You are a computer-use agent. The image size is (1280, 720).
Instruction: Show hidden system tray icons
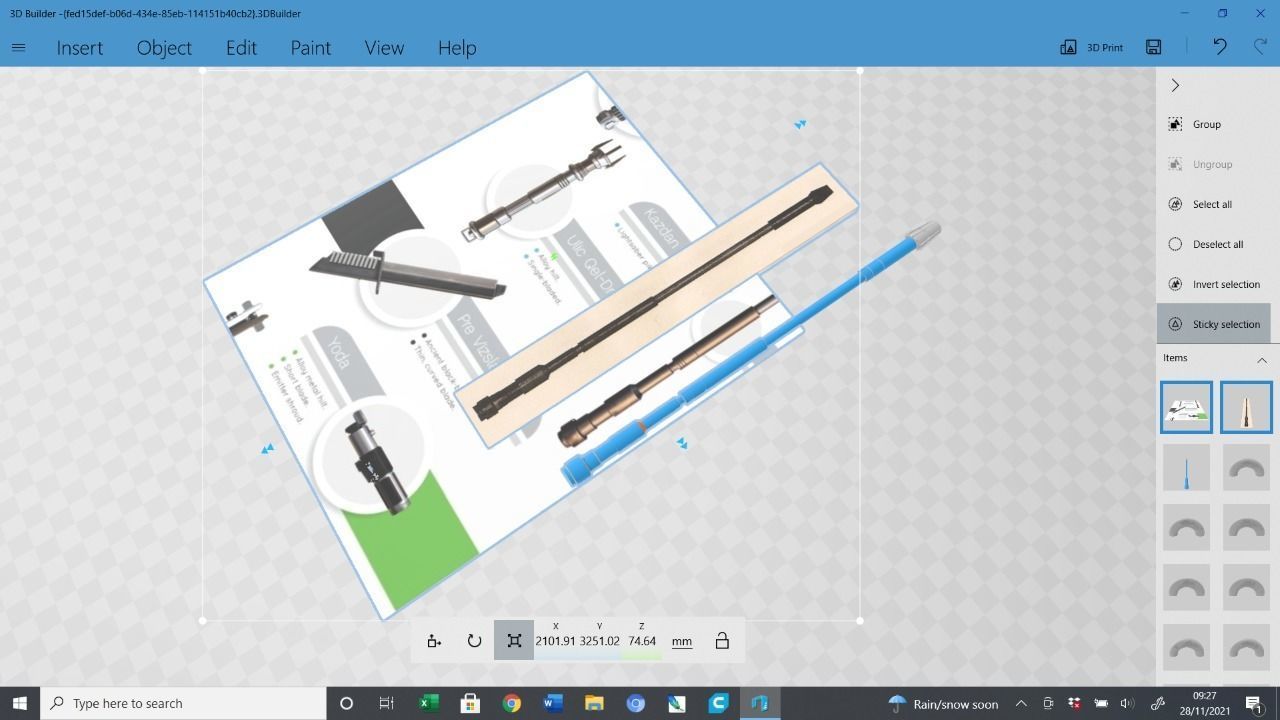pyautogui.click(x=1021, y=703)
